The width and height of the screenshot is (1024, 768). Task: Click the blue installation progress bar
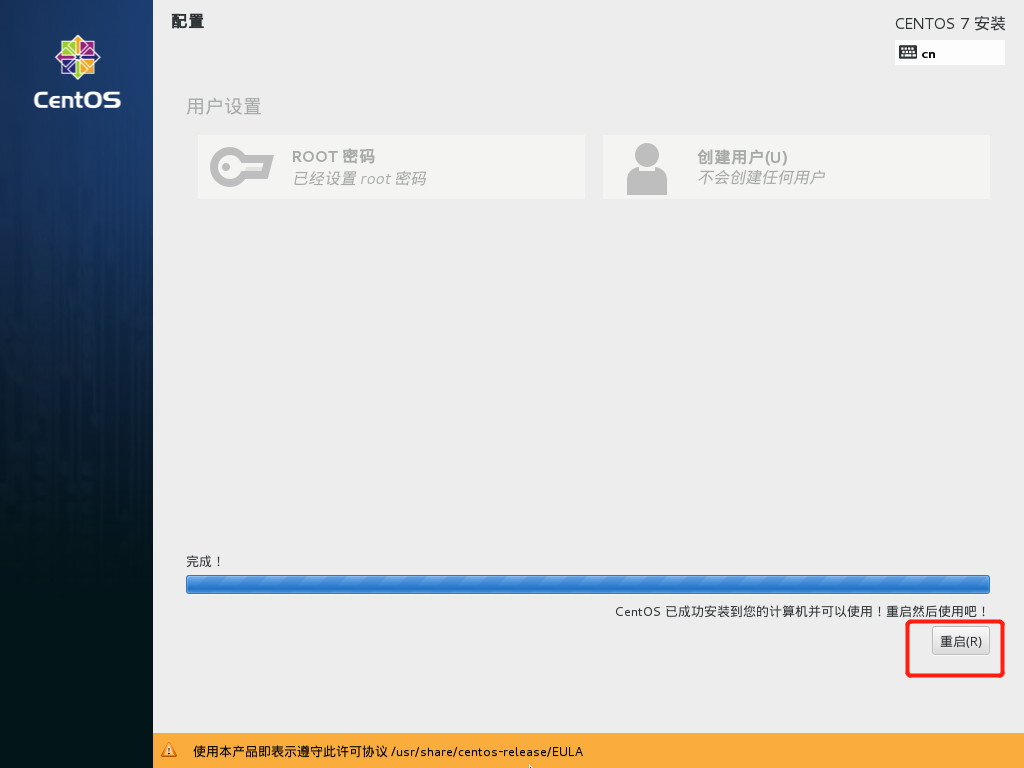(x=587, y=584)
